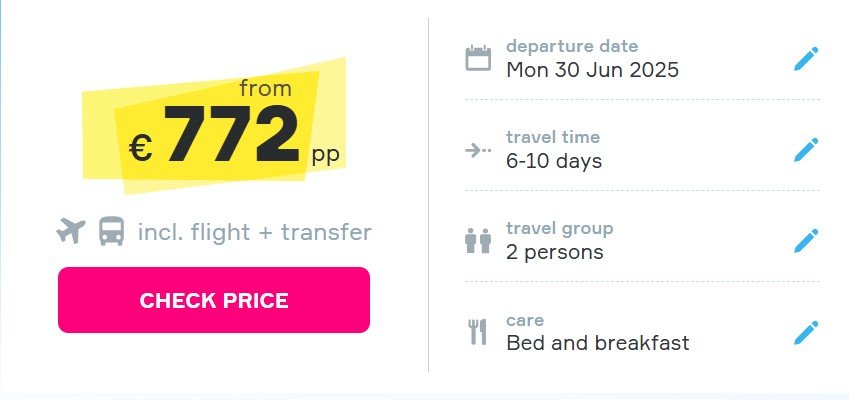Select the Mon 30 Jun 2025 date value
Screen dimensions: 849x400
tap(592, 70)
